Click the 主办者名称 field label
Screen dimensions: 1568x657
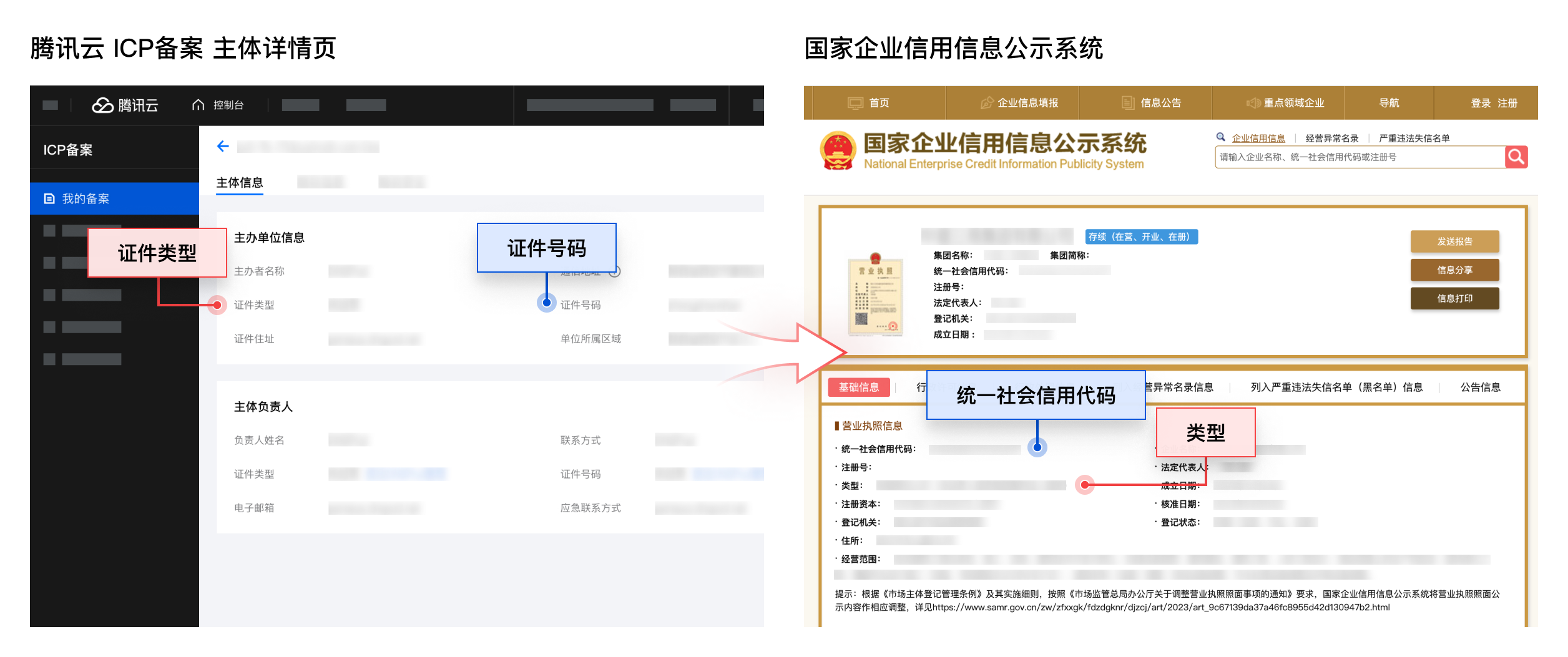coord(259,271)
